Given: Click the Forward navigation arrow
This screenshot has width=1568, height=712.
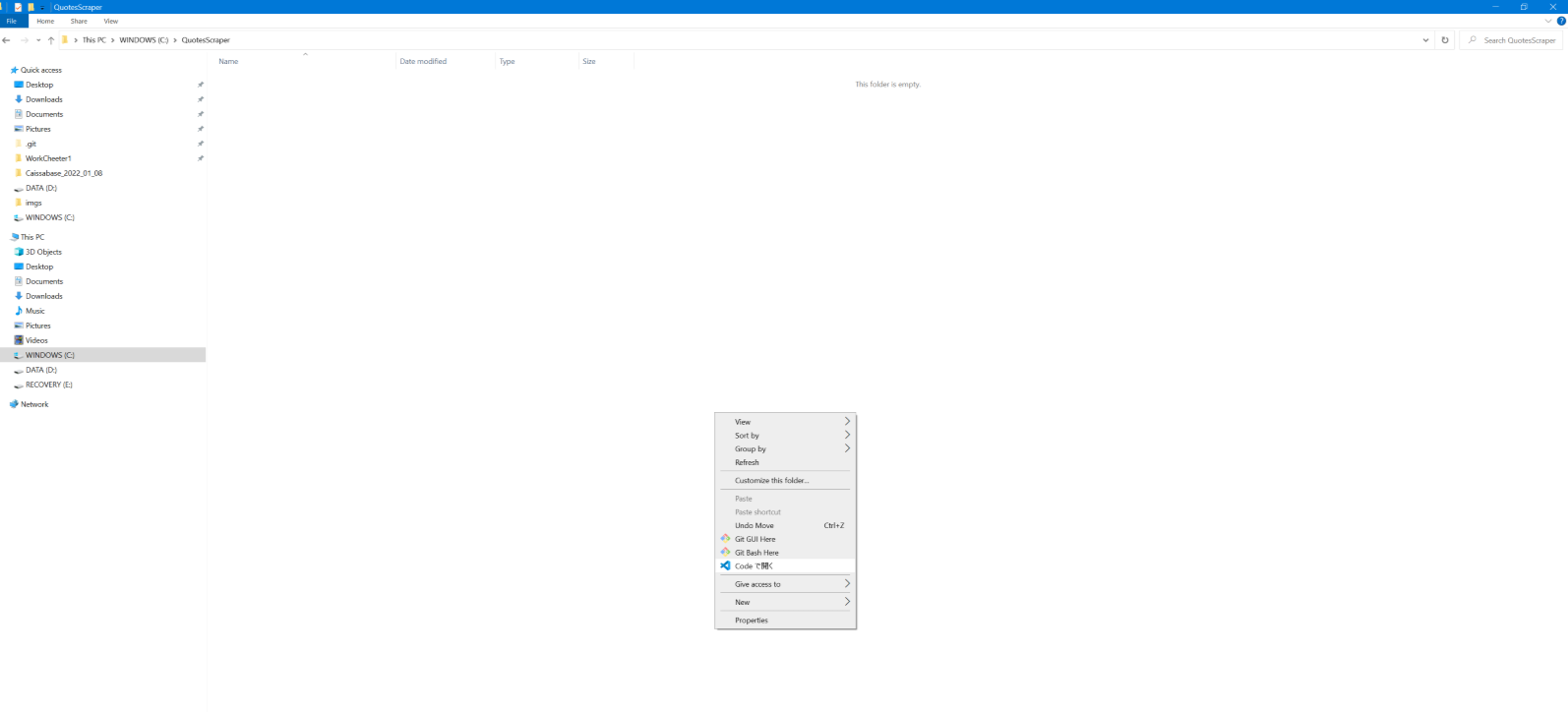Looking at the screenshot, I should pos(25,40).
